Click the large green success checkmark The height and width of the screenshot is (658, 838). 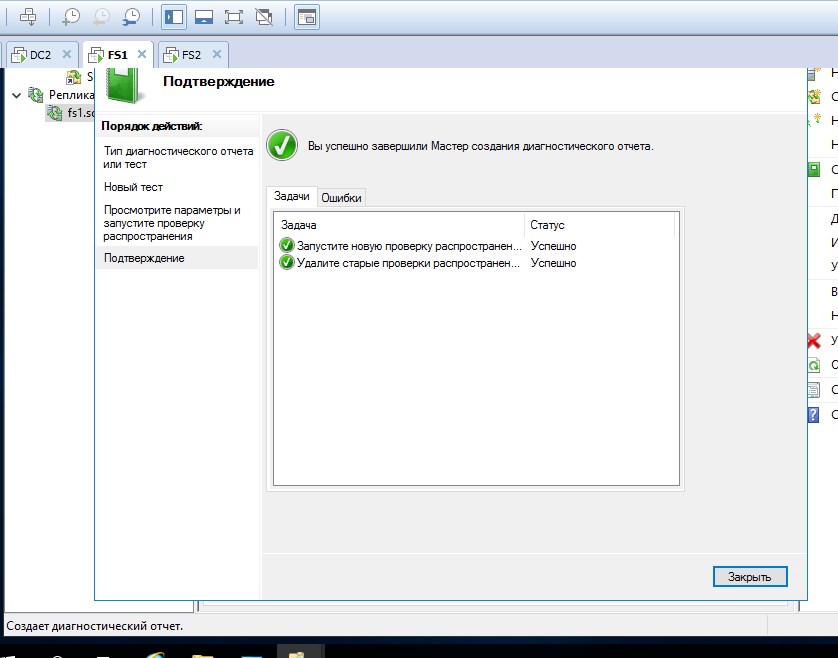click(282, 145)
